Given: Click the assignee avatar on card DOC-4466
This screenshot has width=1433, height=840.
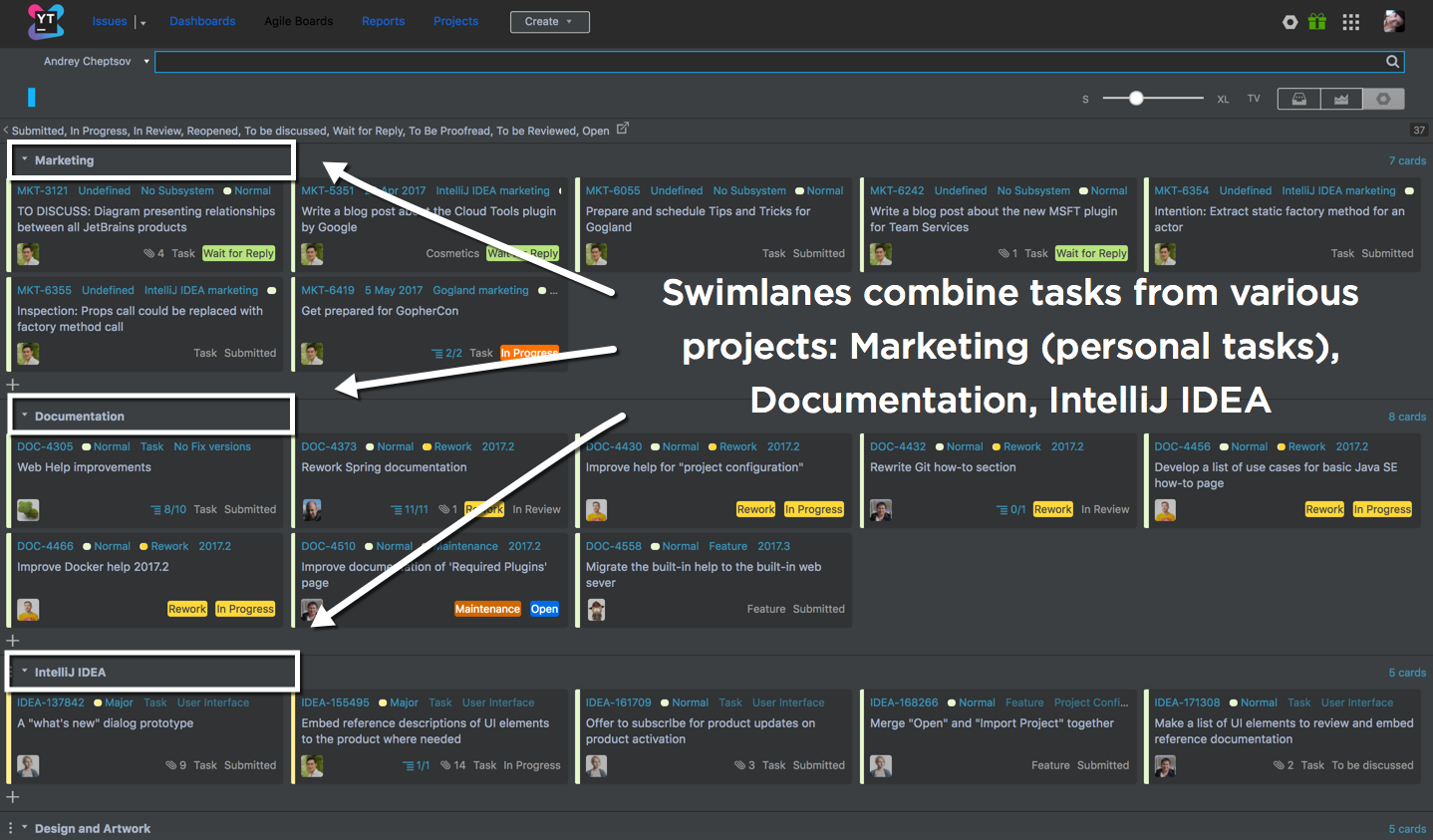Looking at the screenshot, I should tap(28, 610).
